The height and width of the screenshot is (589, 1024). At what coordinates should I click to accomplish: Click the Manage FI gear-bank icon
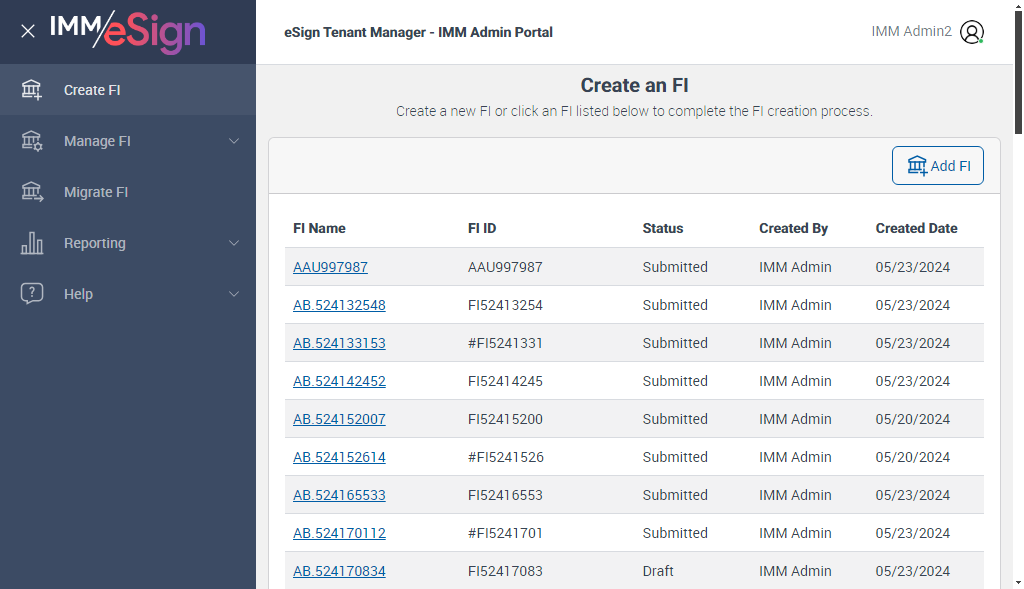coord(32,141)
